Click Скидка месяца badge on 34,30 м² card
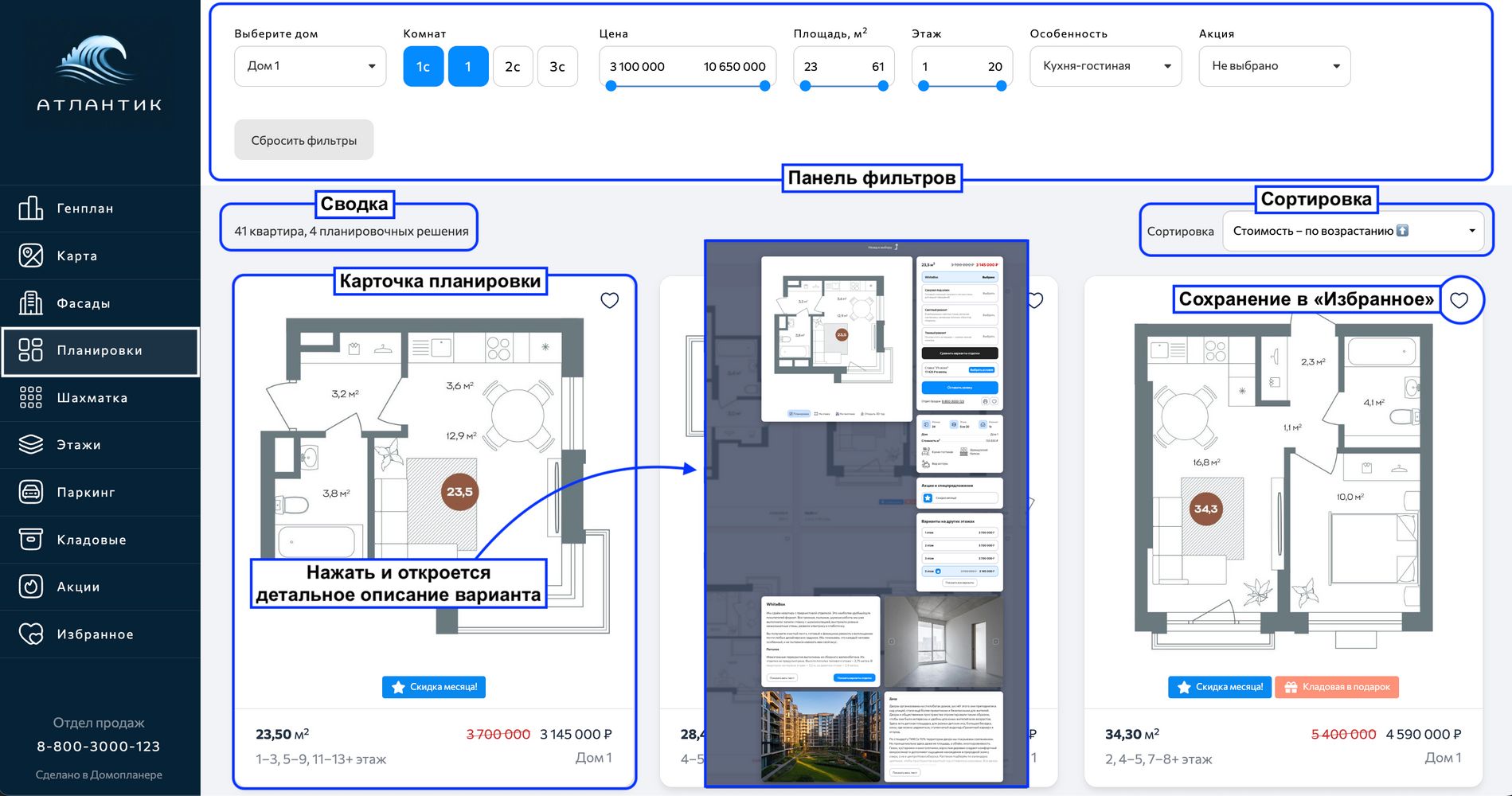Image resolution: width=1512 pixels, height=796 pixels. pos(1220,687)
